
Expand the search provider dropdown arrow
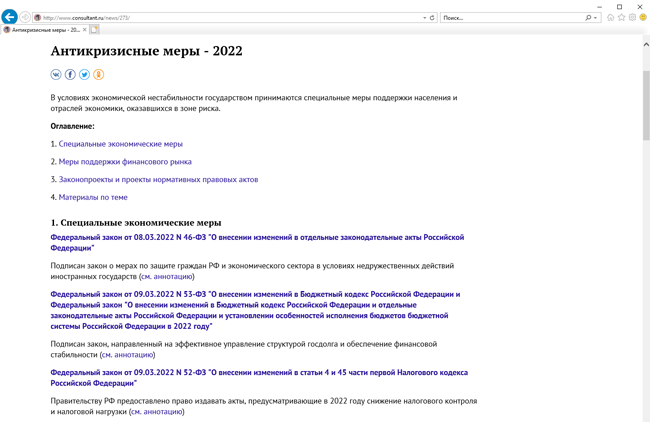(596, 17)
